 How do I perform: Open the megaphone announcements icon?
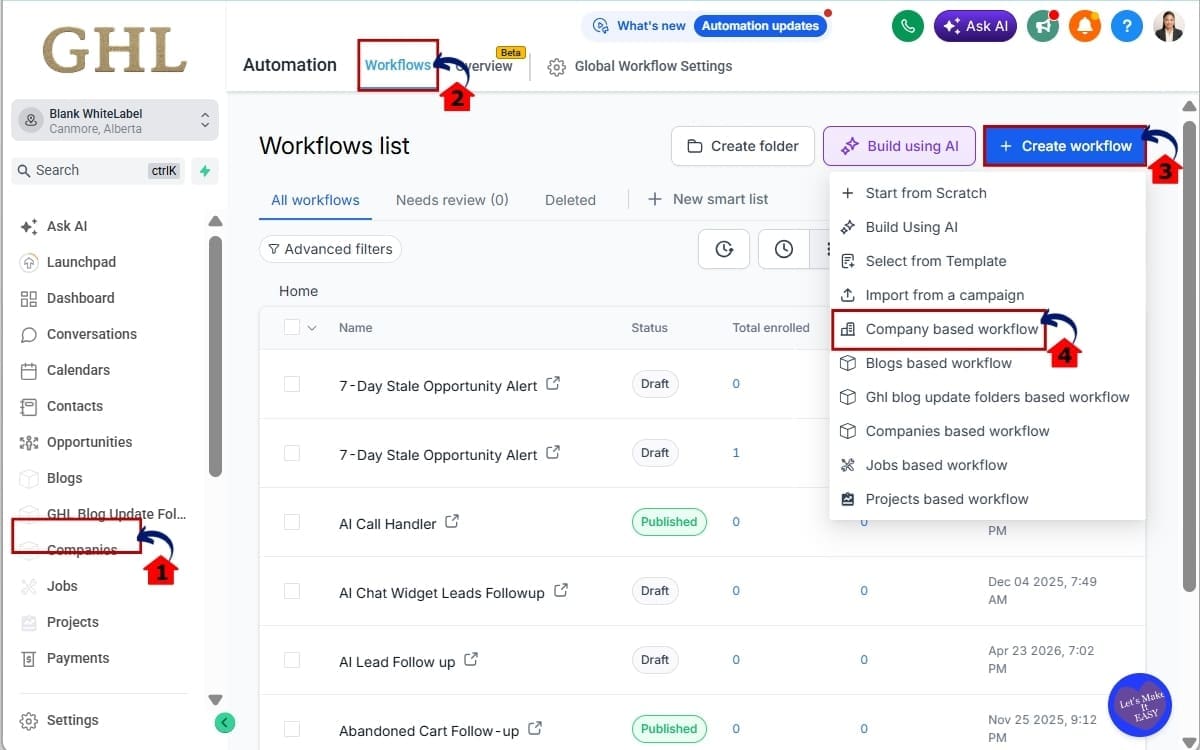1043,26
